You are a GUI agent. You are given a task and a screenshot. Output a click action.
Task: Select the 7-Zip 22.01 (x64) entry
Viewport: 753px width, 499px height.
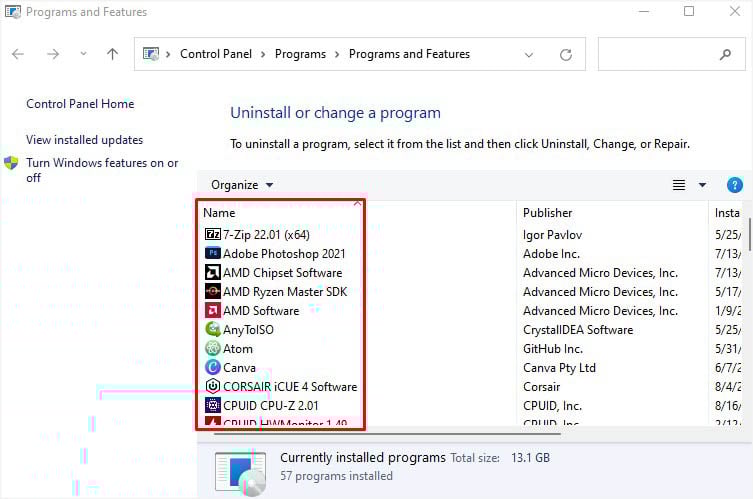click(x=267, y=234)
